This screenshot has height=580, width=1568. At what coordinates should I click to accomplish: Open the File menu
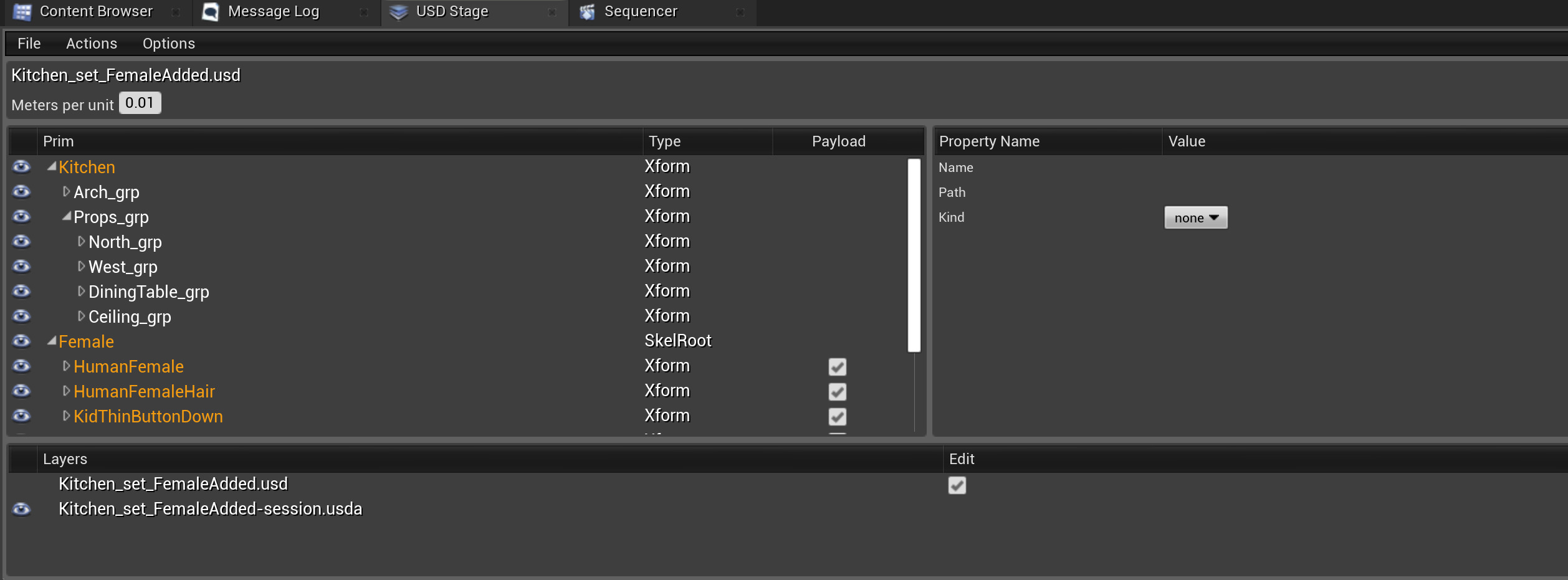pos(29,44)
